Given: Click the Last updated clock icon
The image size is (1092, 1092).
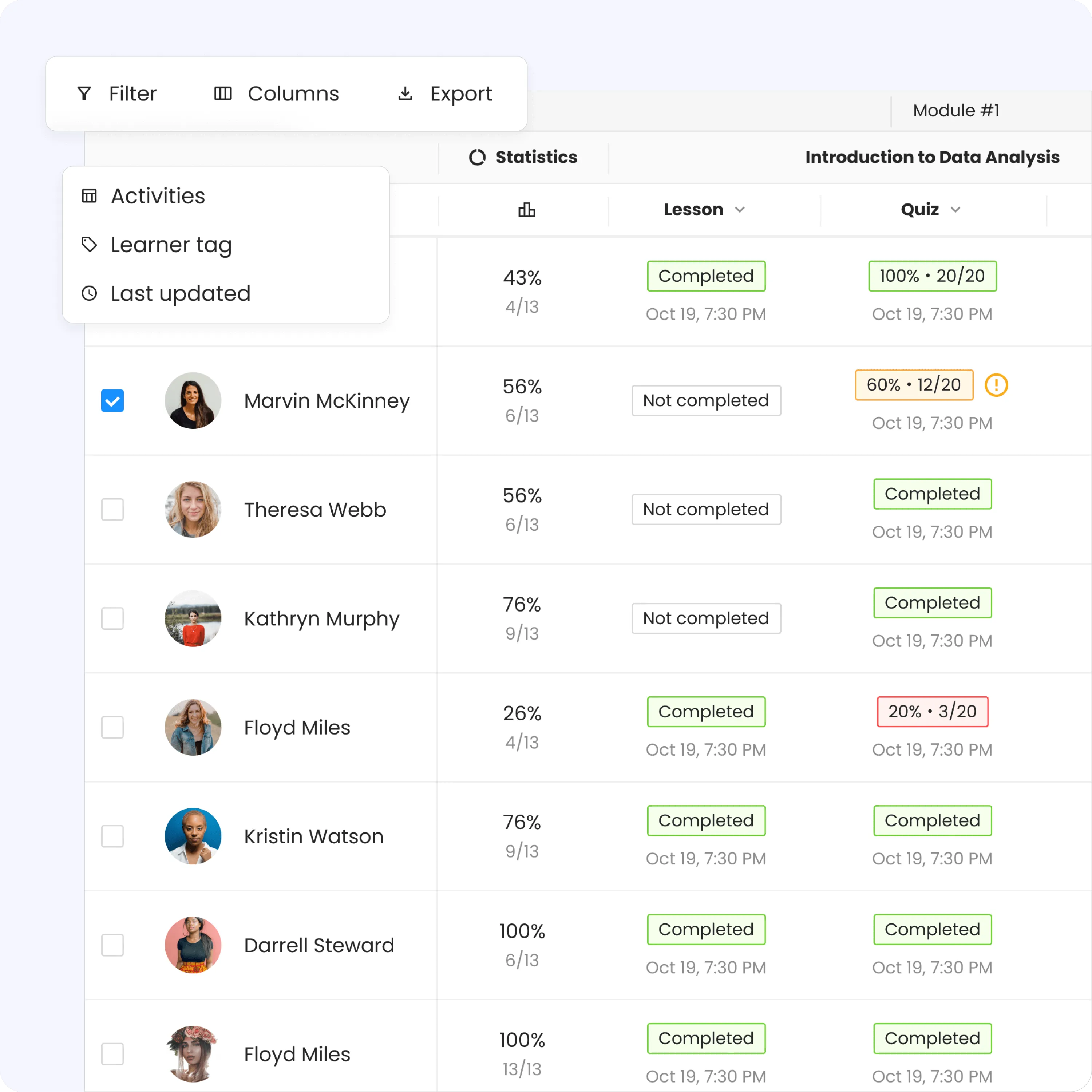Looking at the screenshot, I should 89,293.
